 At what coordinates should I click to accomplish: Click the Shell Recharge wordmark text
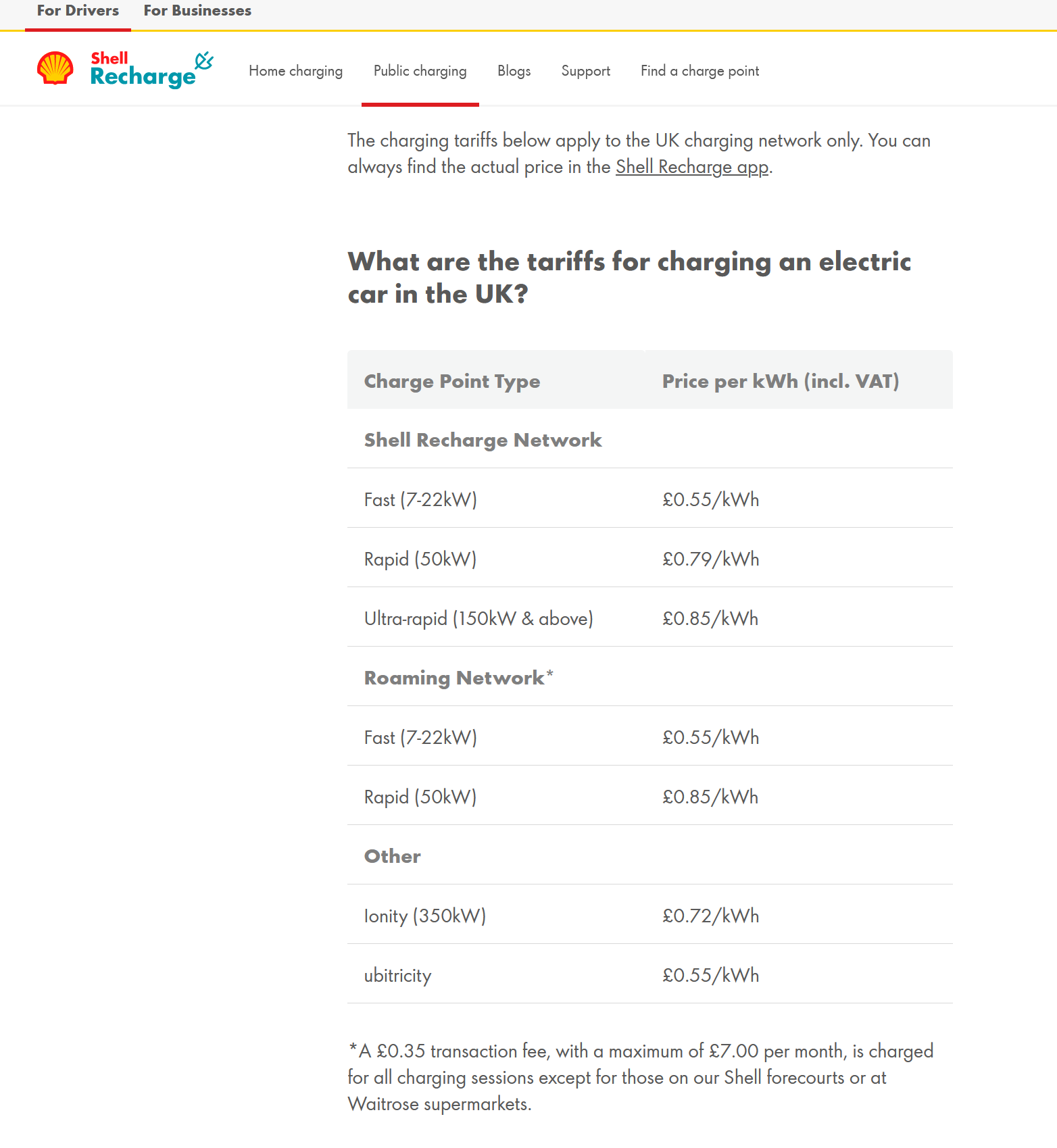pos(143,70)
